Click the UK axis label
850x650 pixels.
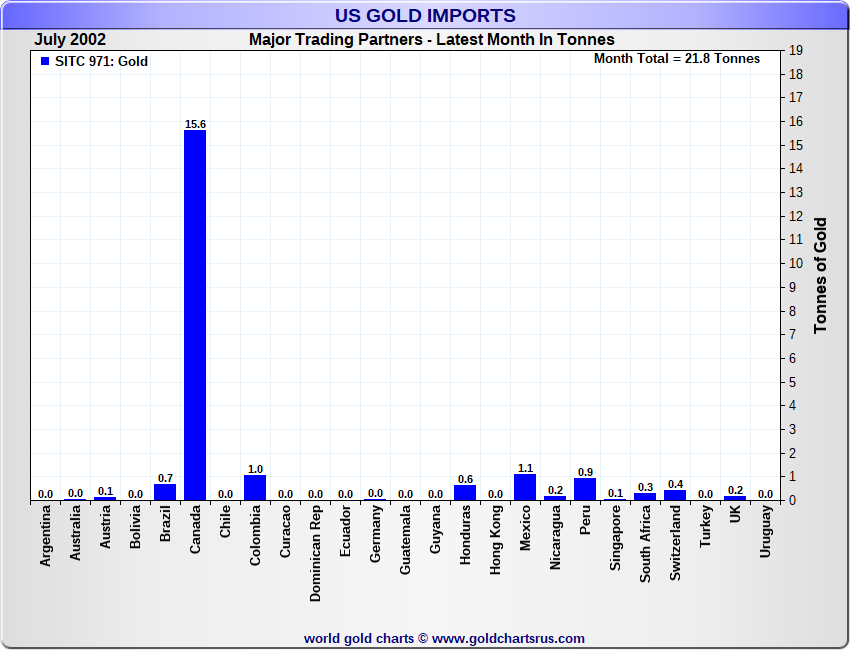(x=735, y=514)
